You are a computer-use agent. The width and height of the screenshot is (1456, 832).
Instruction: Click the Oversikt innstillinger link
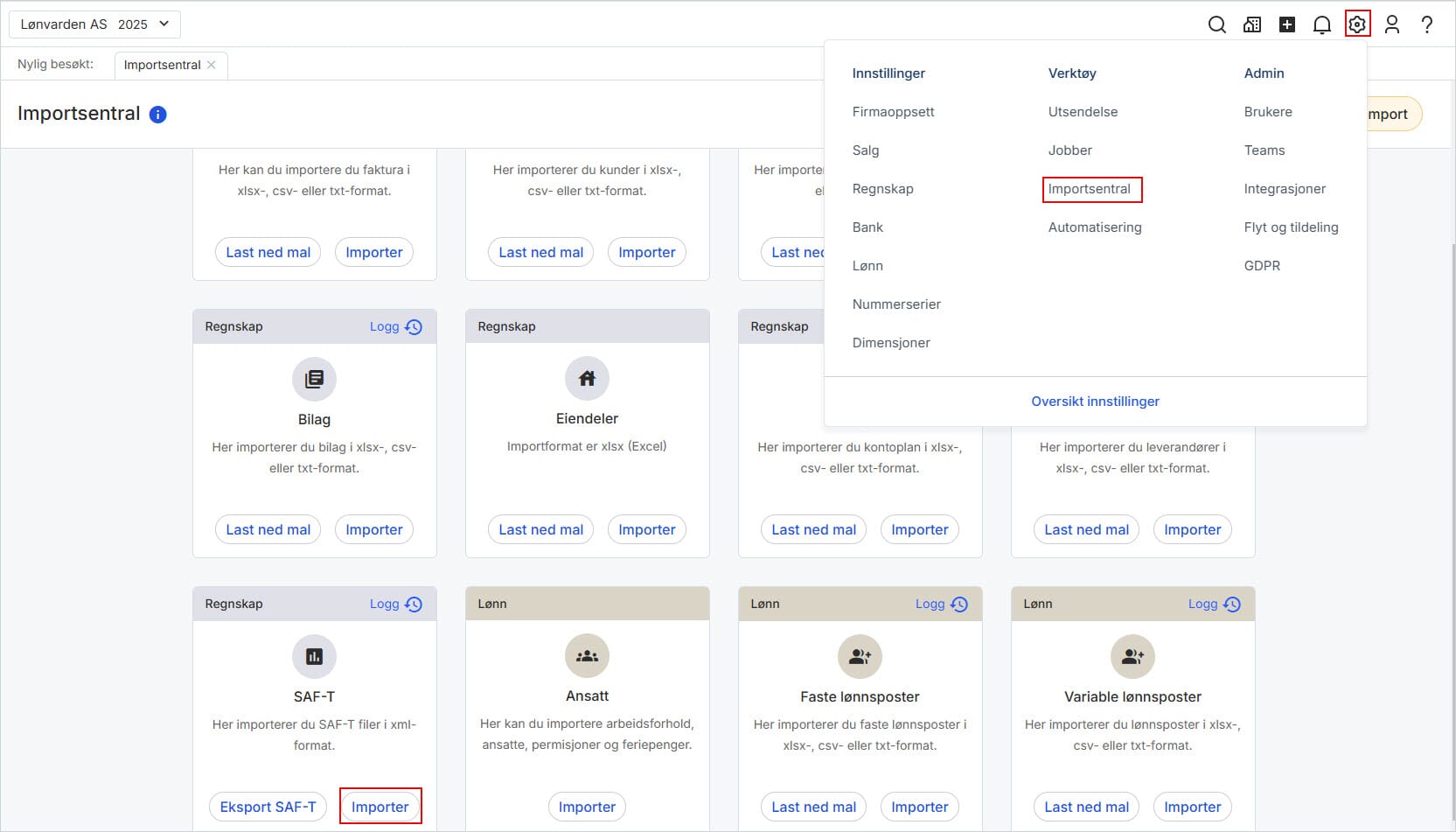pyautogui.click(x=1095, y=402)
